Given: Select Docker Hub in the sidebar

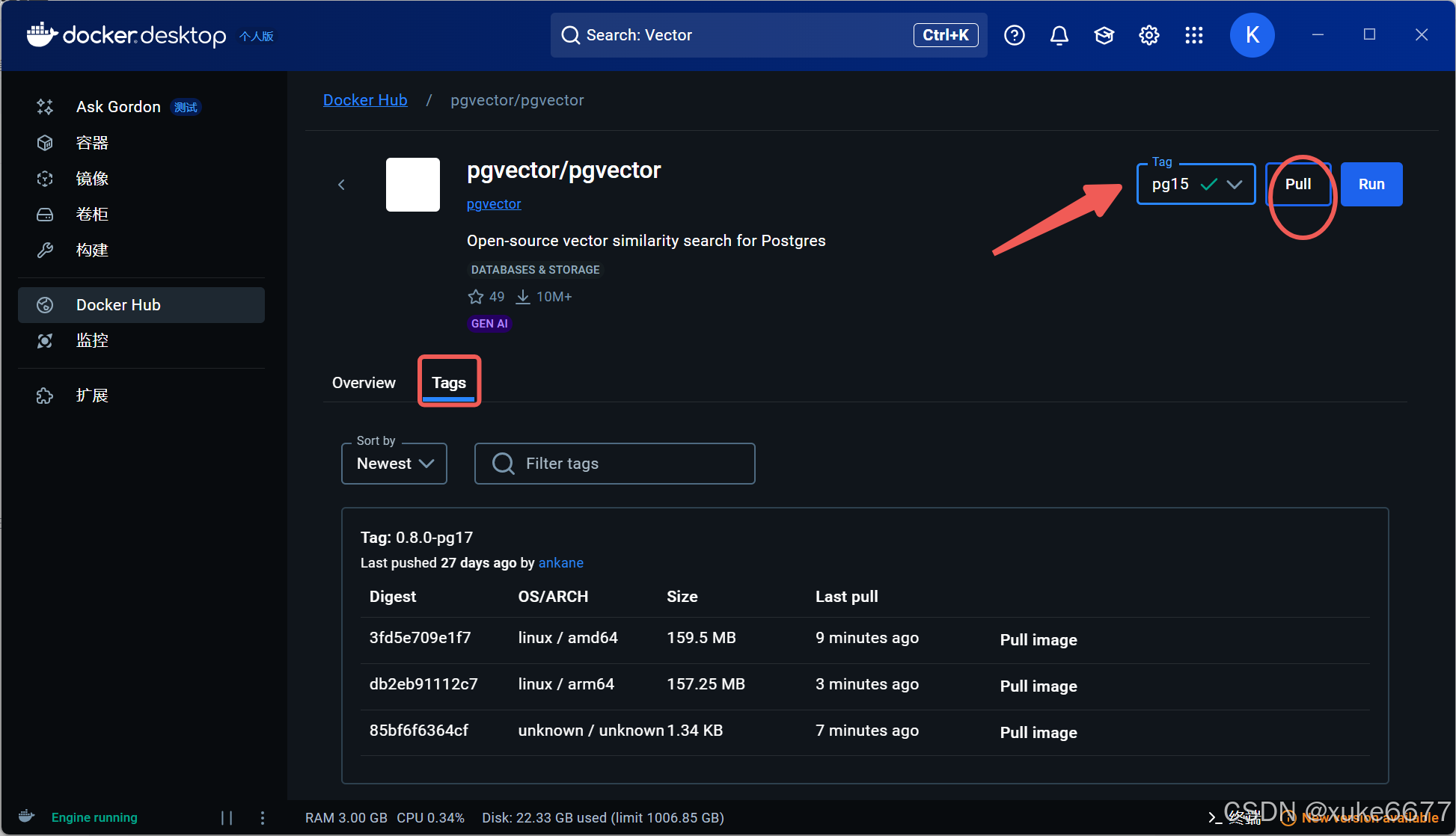Looking at the screenshot, I should tap(141, 305).
